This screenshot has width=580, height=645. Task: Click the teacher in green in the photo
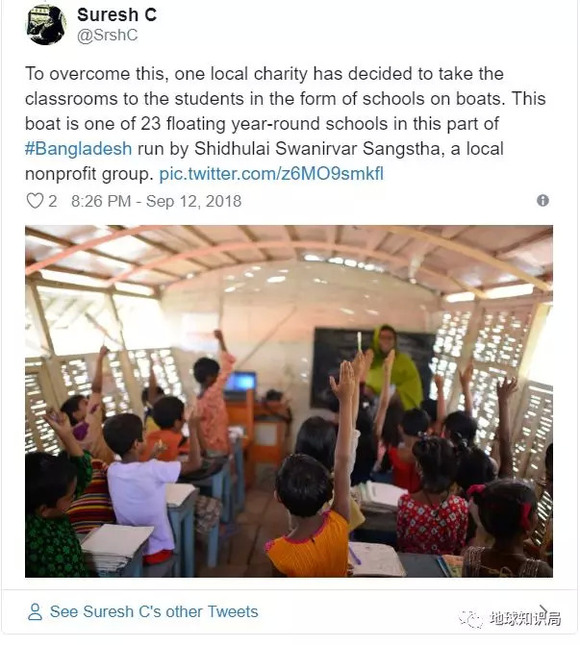[x=392, y=367]
